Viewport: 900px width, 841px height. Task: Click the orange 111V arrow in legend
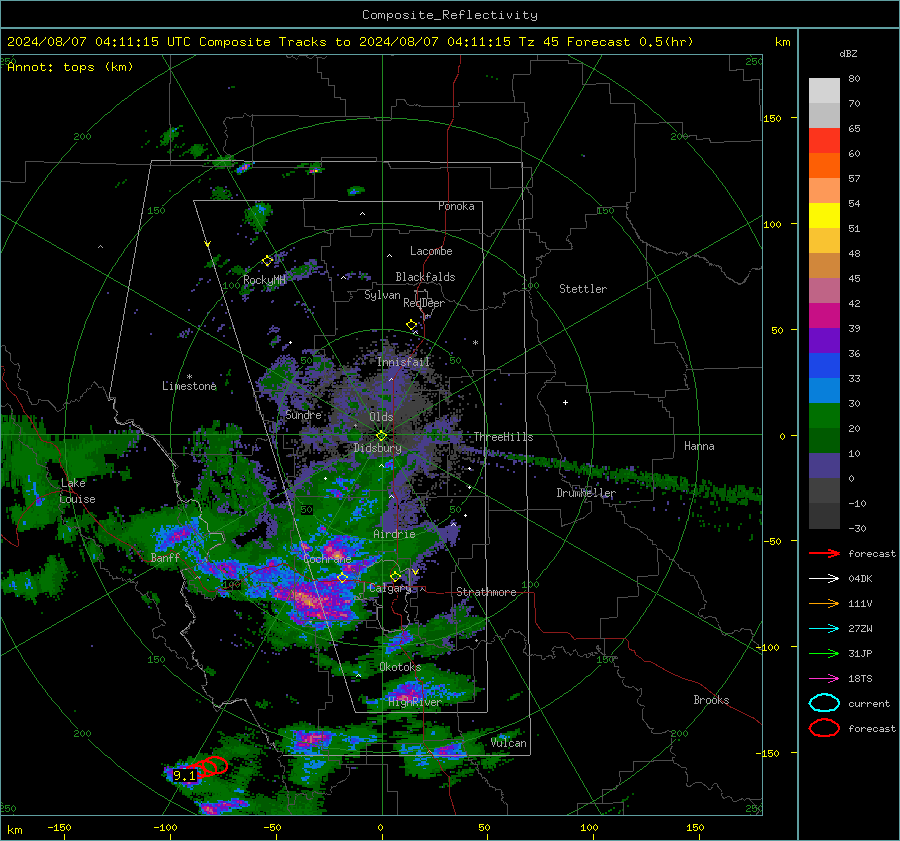click(x=824, y=603)
